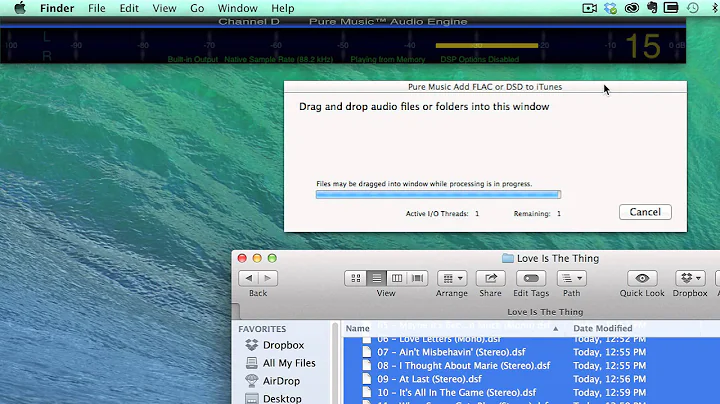This screenshot has height=404, width=720.
Task: Click the Time Machine icon in menu bar
Action: click(692, 8)
